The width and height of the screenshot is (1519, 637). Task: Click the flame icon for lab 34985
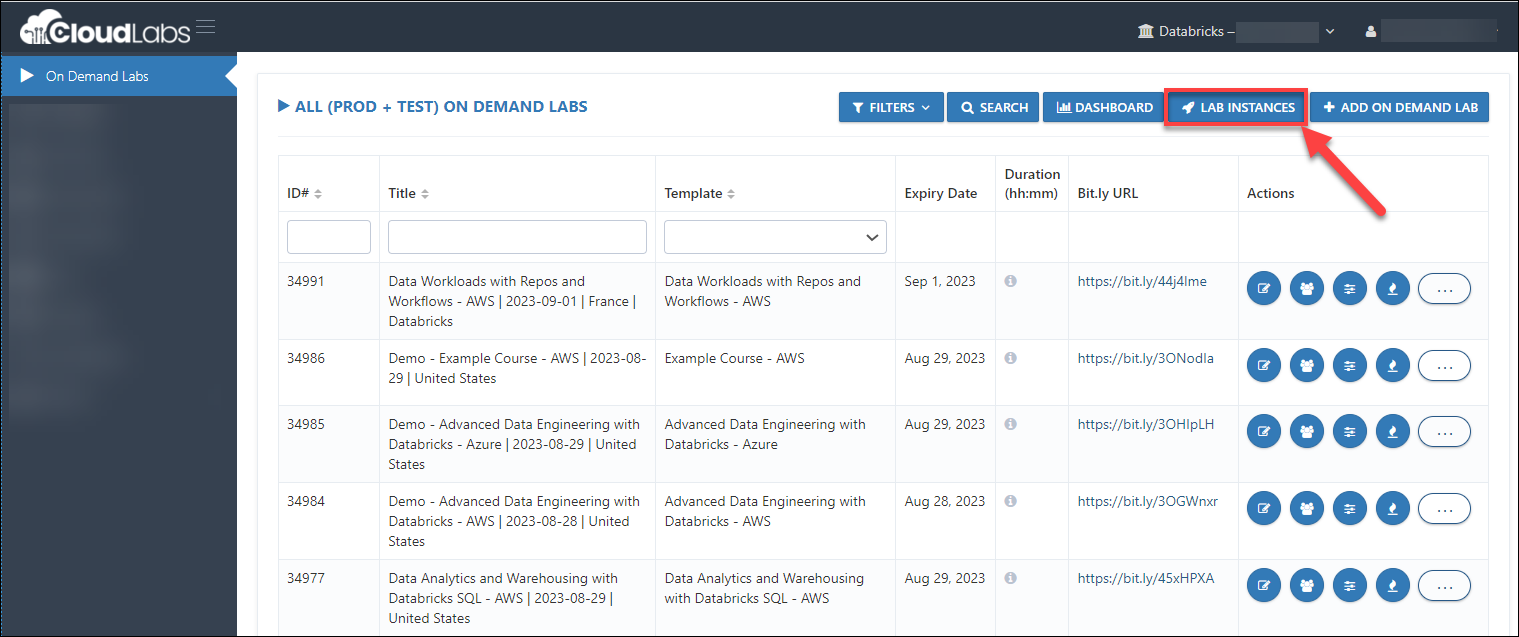pyautogui.click(x=1393, y=432)
